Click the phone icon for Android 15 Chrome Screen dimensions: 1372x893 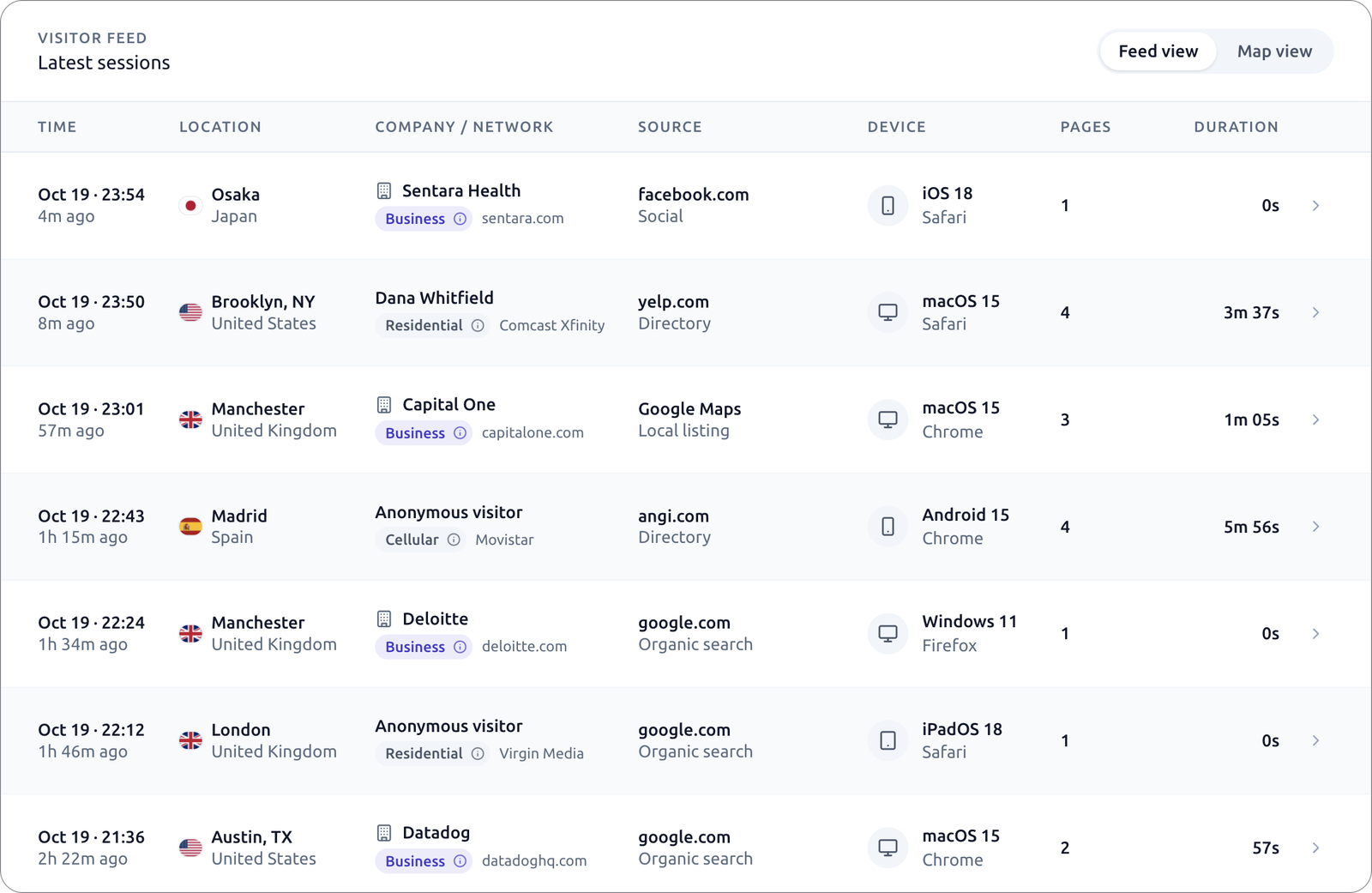[888, 527]
